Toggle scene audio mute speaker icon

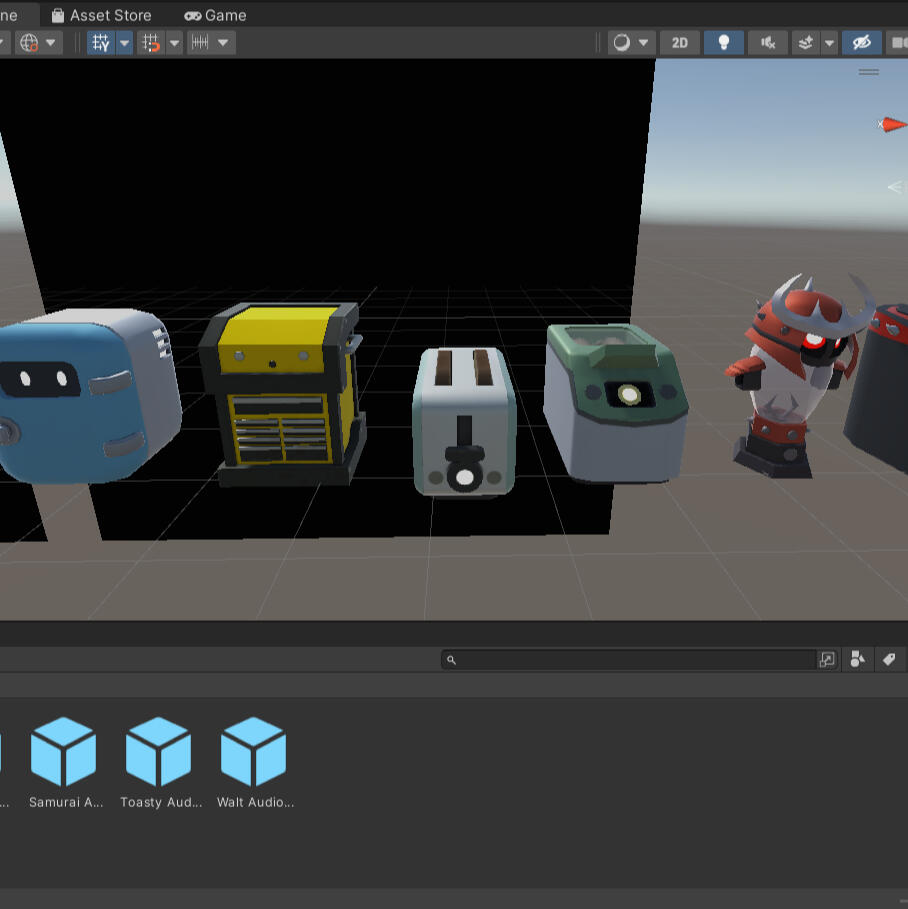pos(768,42)
